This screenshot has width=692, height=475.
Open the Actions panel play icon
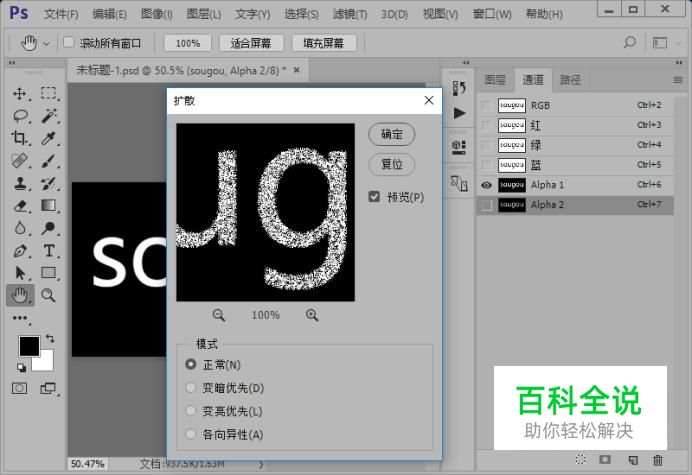tap(459, 113)
